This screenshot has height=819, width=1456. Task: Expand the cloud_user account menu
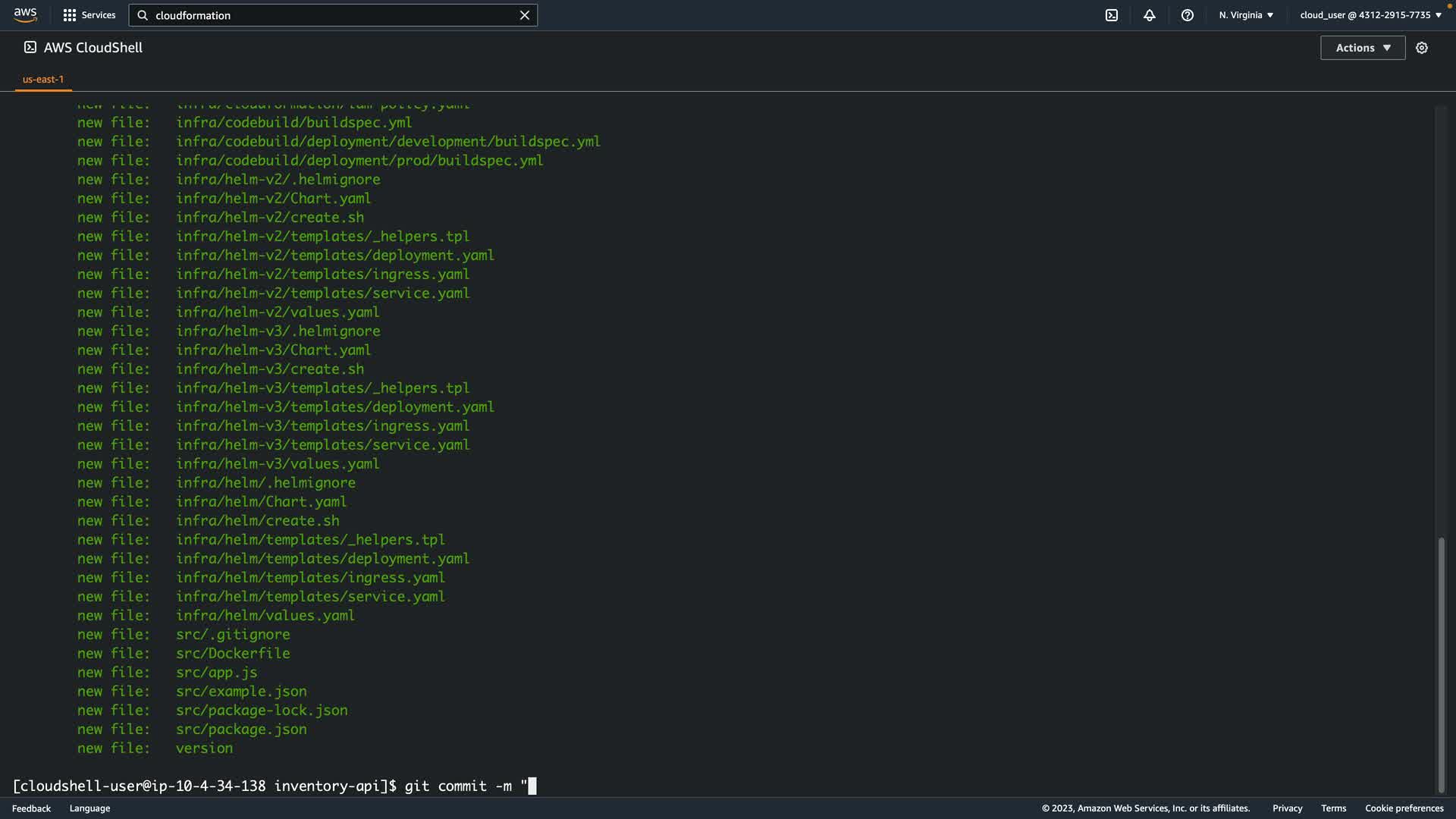1370,15
